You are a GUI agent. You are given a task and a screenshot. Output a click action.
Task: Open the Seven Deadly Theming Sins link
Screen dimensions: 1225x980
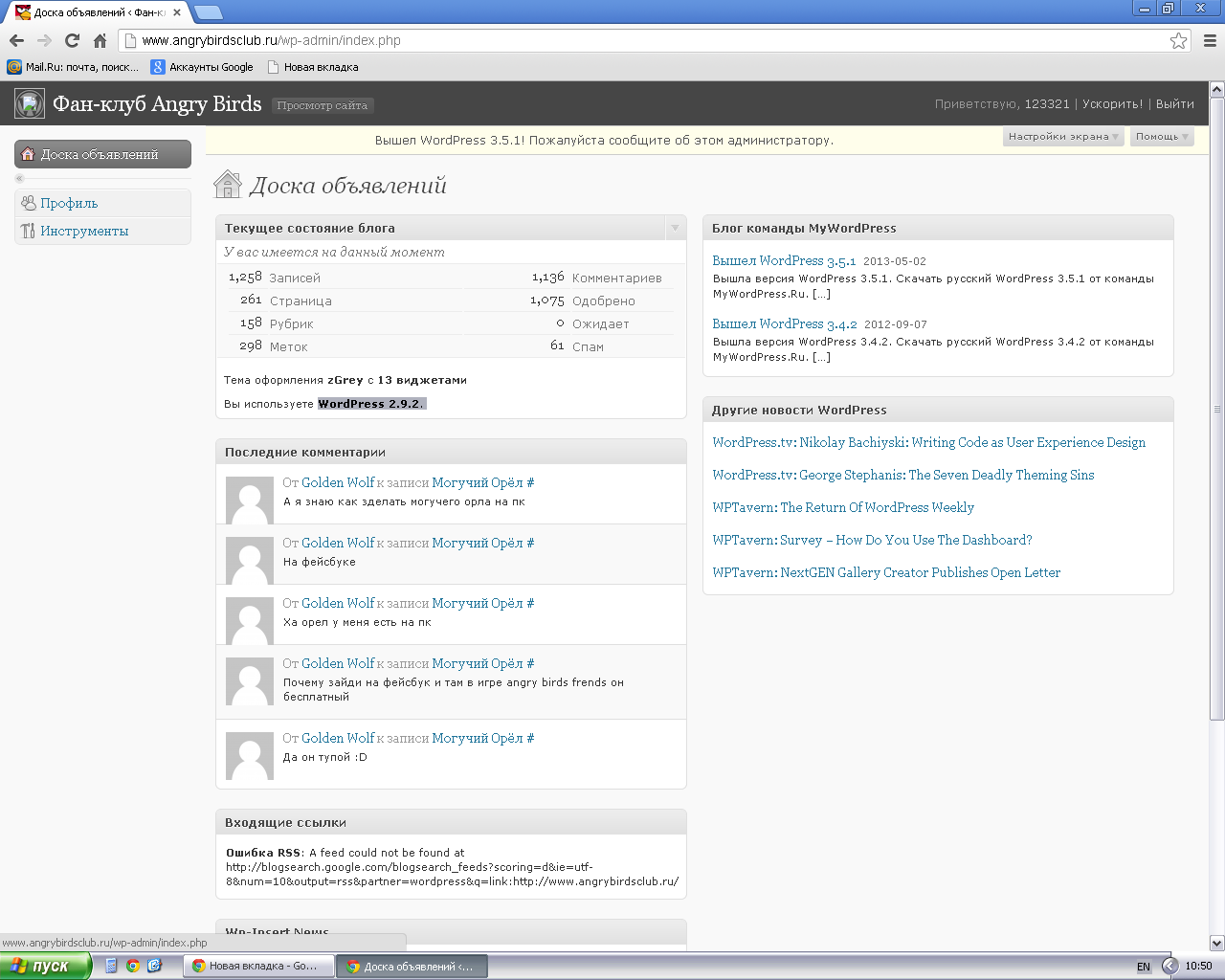(902, 475)
